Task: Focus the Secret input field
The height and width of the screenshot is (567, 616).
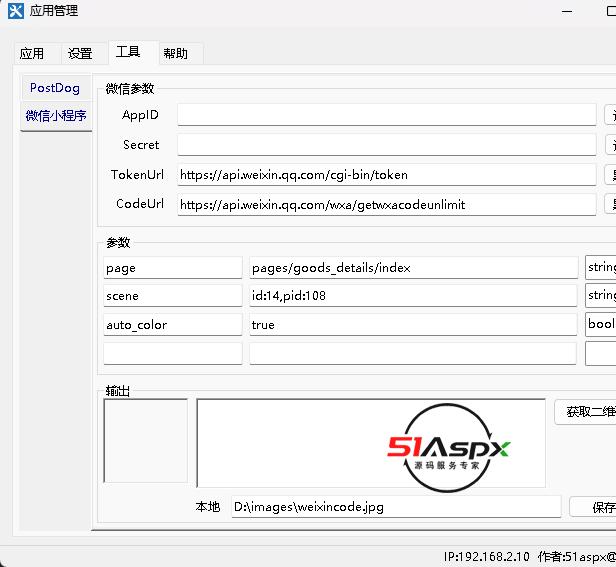Action: [x=387, y=145]
